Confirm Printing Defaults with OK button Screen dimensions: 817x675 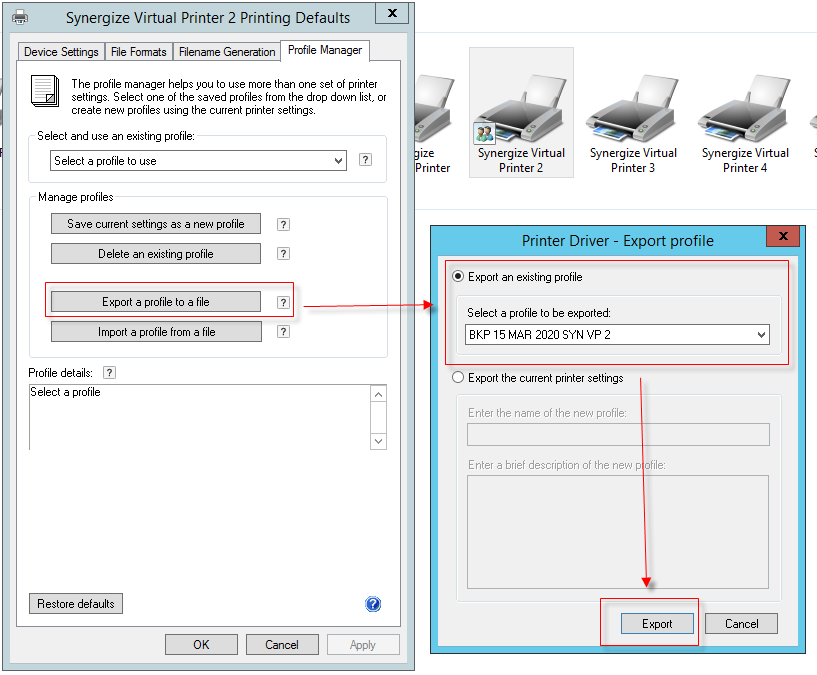(x=202, y=645)
